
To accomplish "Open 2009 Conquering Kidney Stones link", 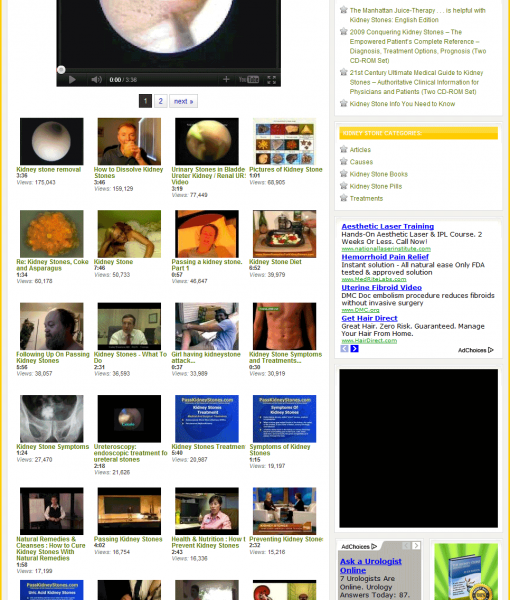I will [x=418, y=46].
